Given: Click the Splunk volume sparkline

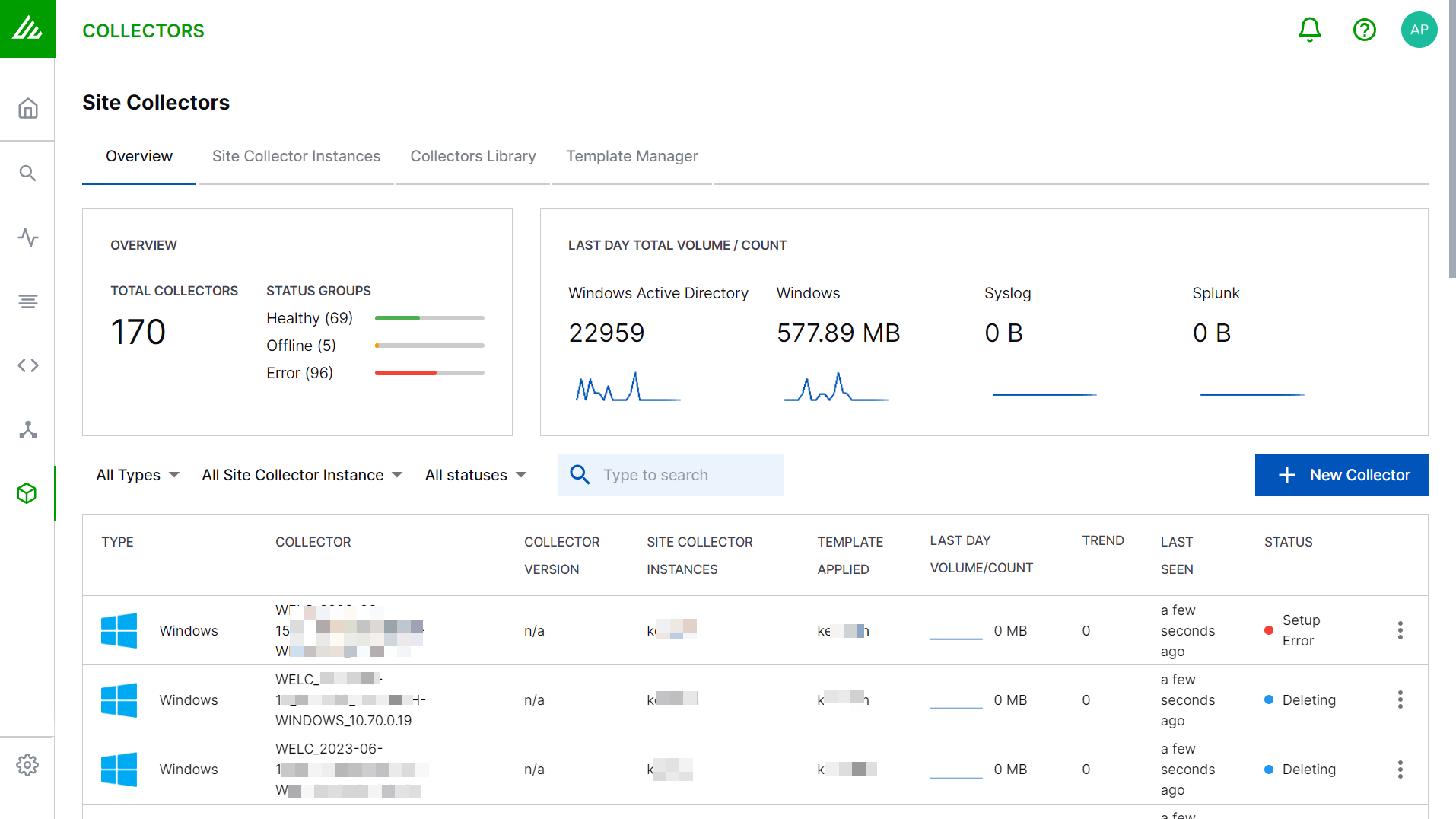Looking at the screenshot, I should [1252, 394].
